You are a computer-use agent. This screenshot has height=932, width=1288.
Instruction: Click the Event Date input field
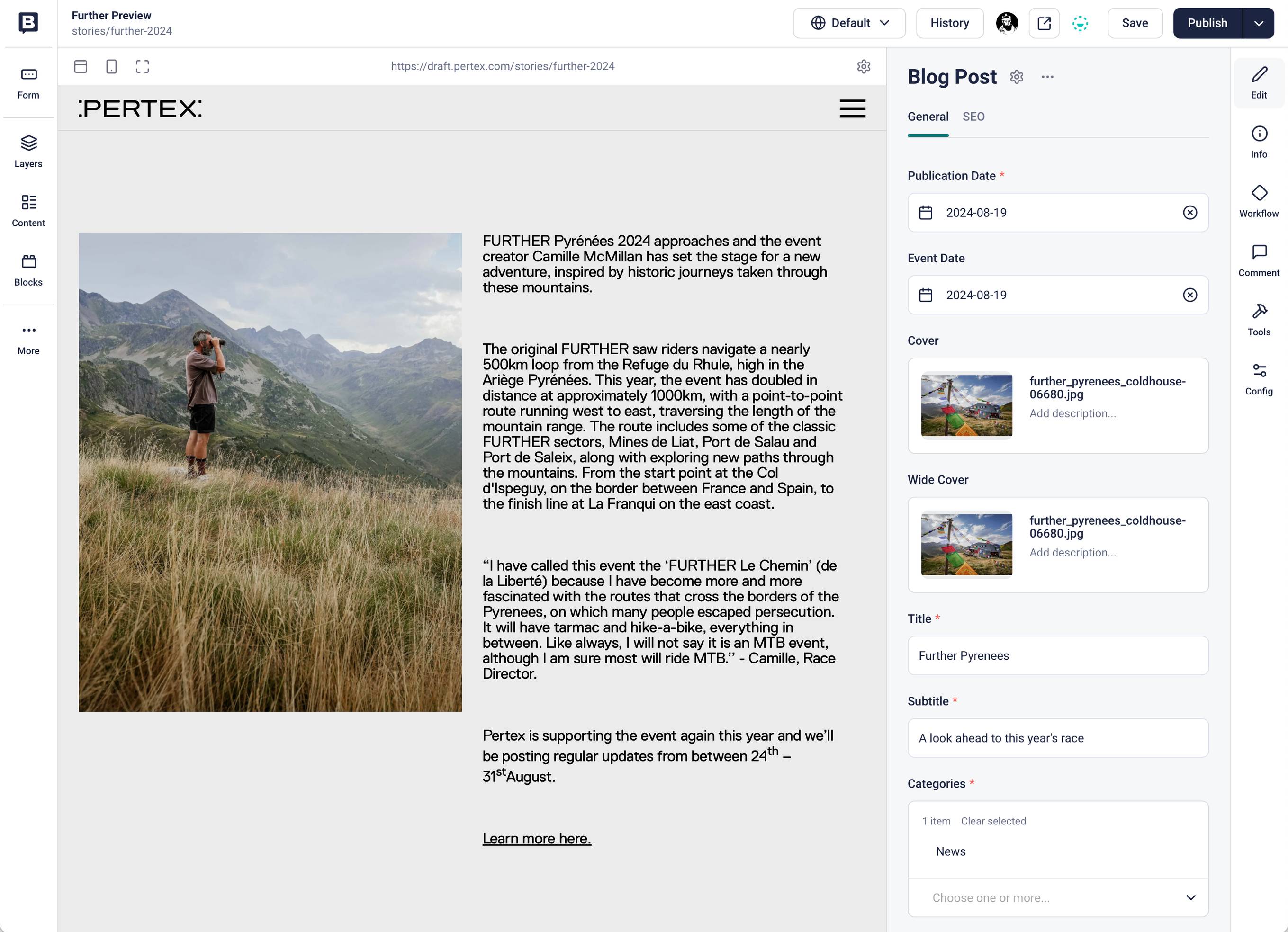[x=1057, y=295]
